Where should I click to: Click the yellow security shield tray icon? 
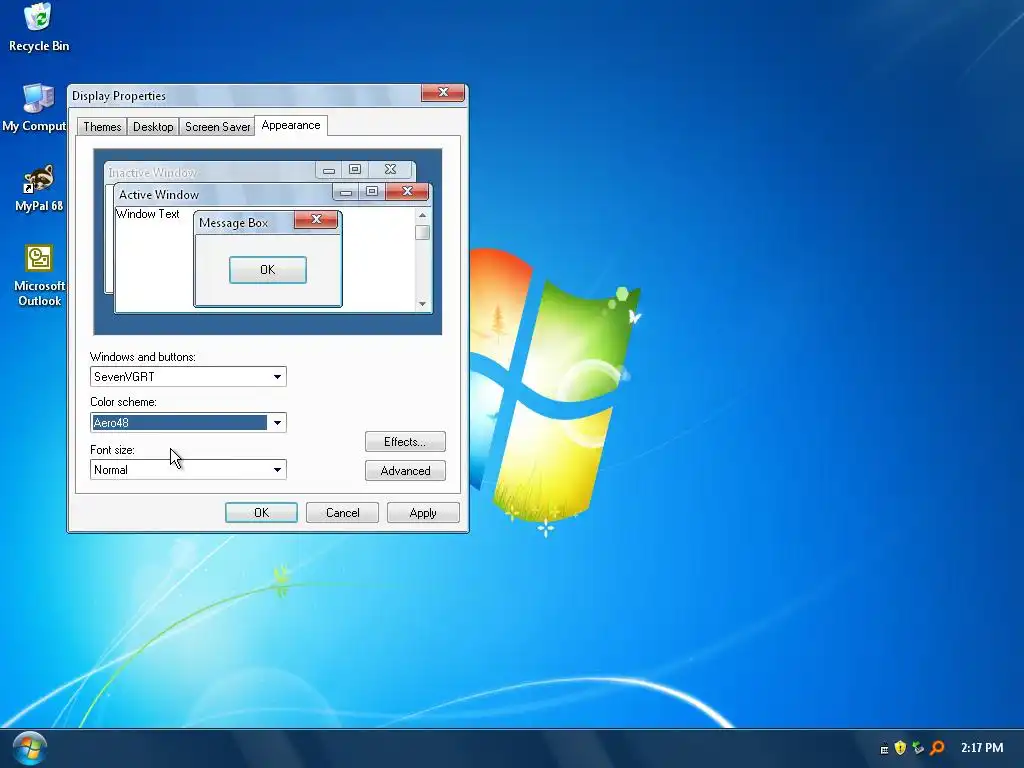click(901, 748)
